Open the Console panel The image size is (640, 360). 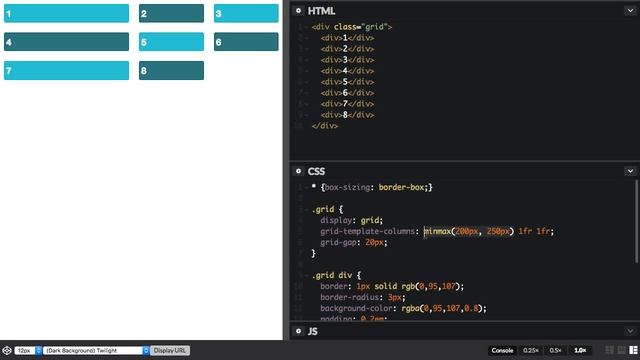502,350
